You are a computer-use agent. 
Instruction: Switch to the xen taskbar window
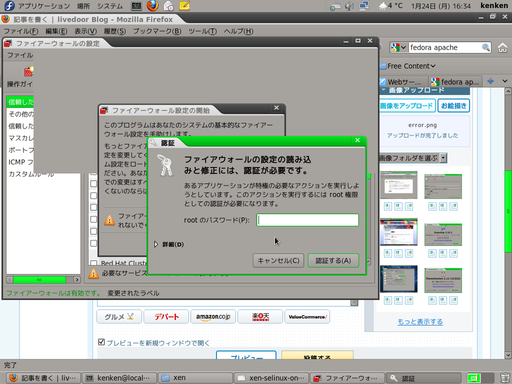tap(195, 378)
